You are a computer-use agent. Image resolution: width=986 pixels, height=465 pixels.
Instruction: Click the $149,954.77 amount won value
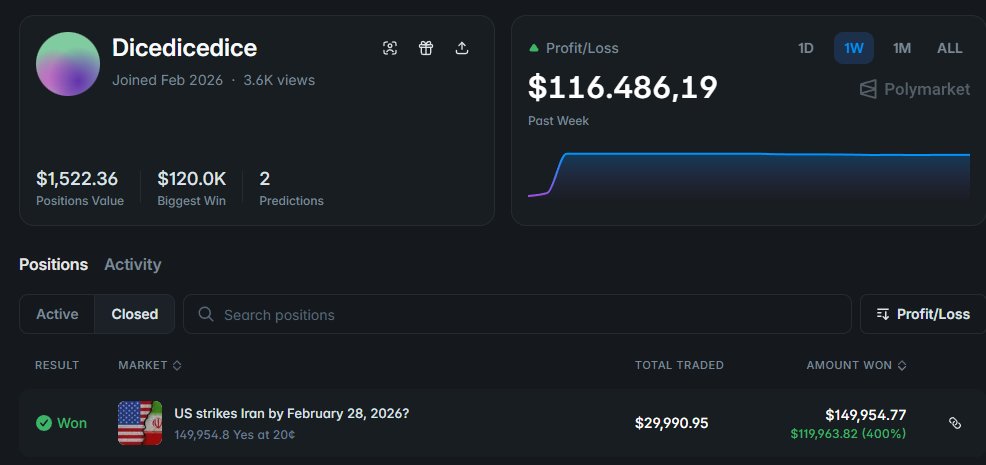(866, 415)
